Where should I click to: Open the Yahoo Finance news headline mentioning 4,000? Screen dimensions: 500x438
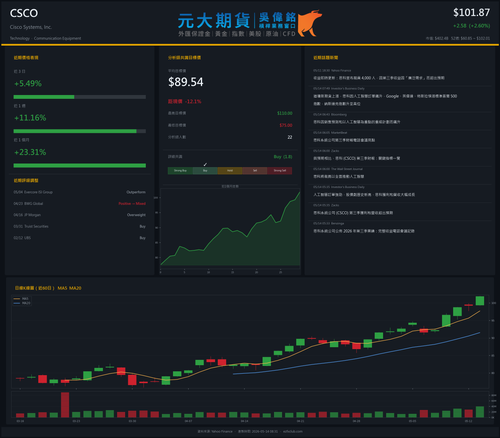click(x=379, y=78)
